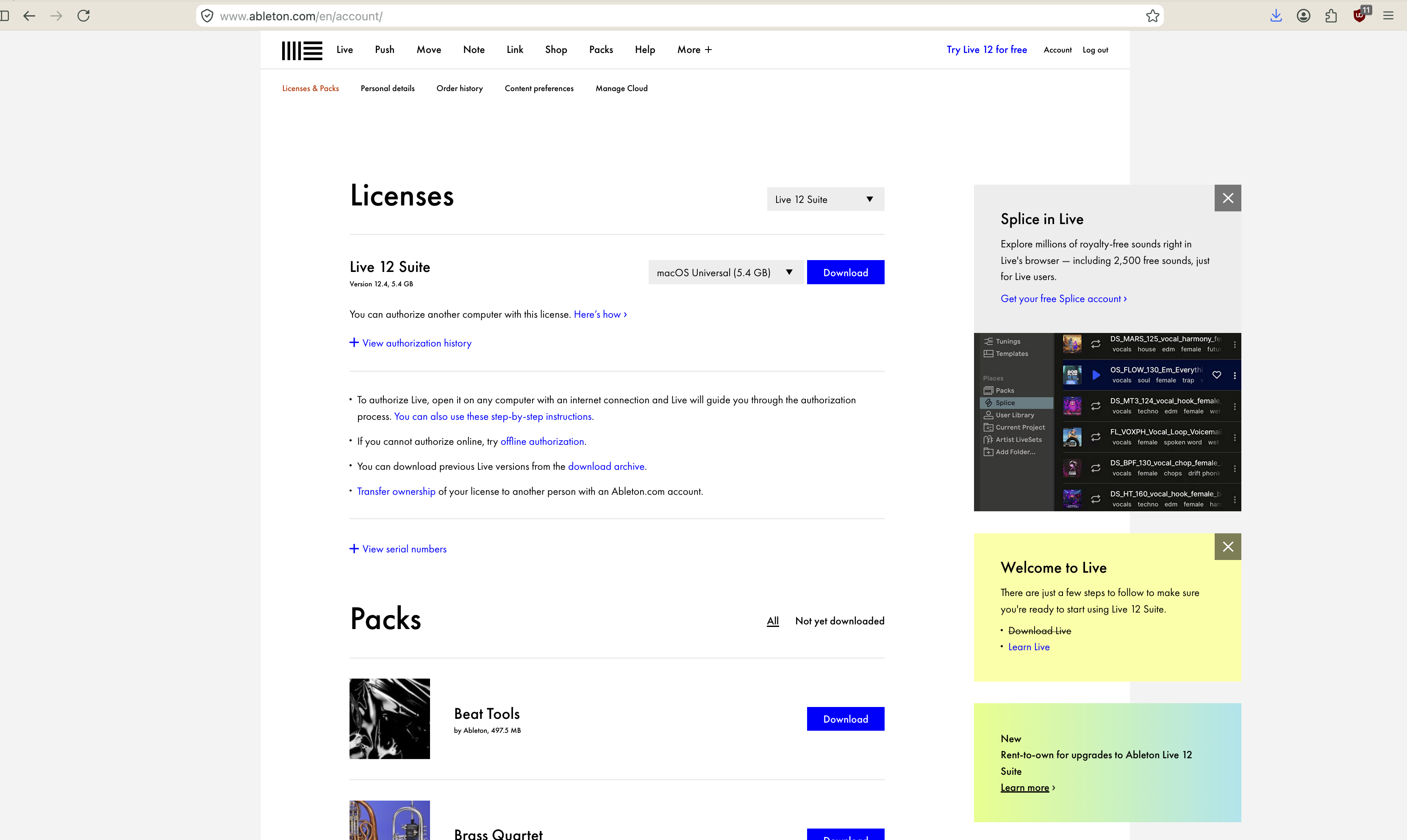Download Live 12 Suite installer
The width and height of the screenshot is (1407, 840).
tap(846, 272)
